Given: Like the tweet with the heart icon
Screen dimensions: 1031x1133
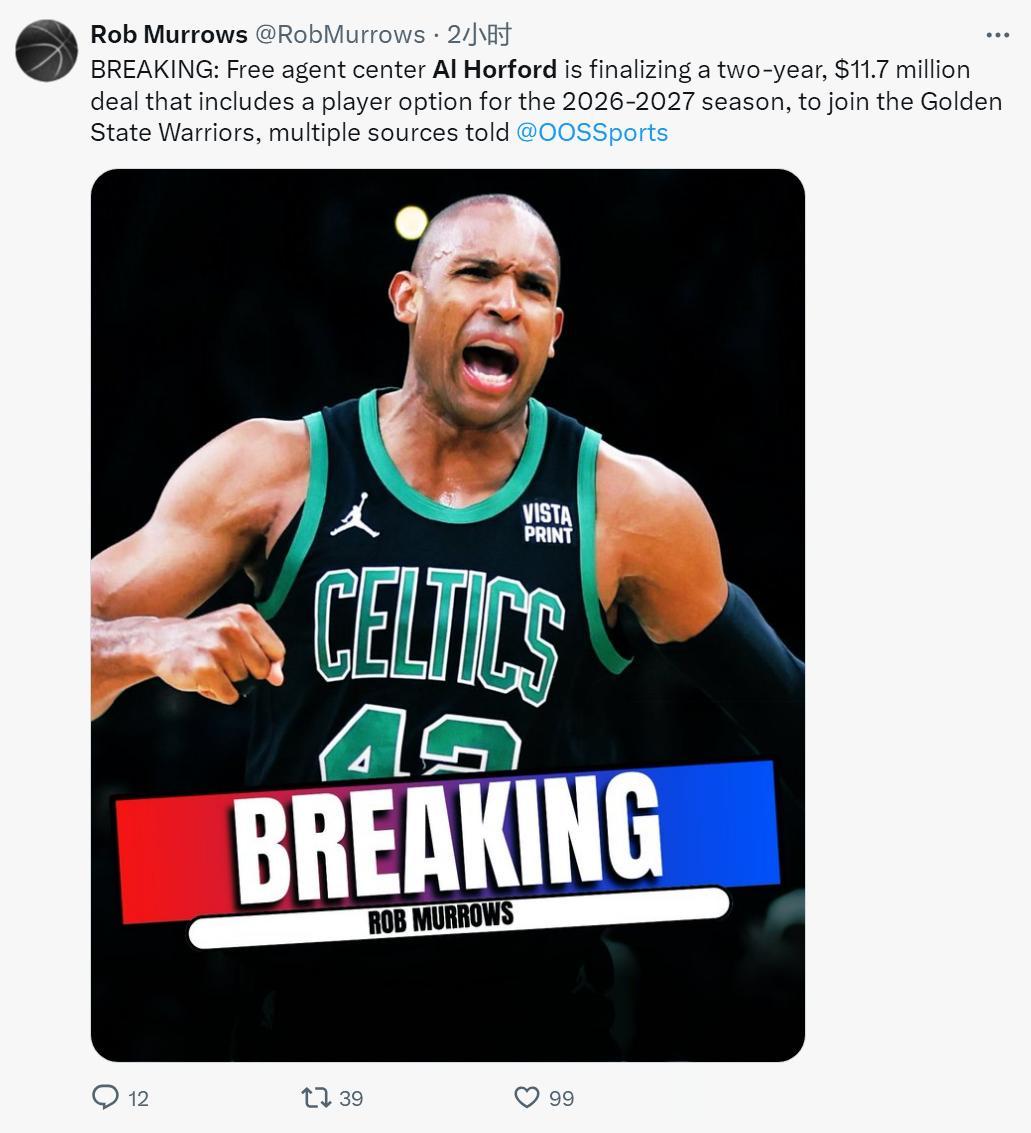Looking at the screenshot, I should pyautogui.click(x=527, y=1098).
